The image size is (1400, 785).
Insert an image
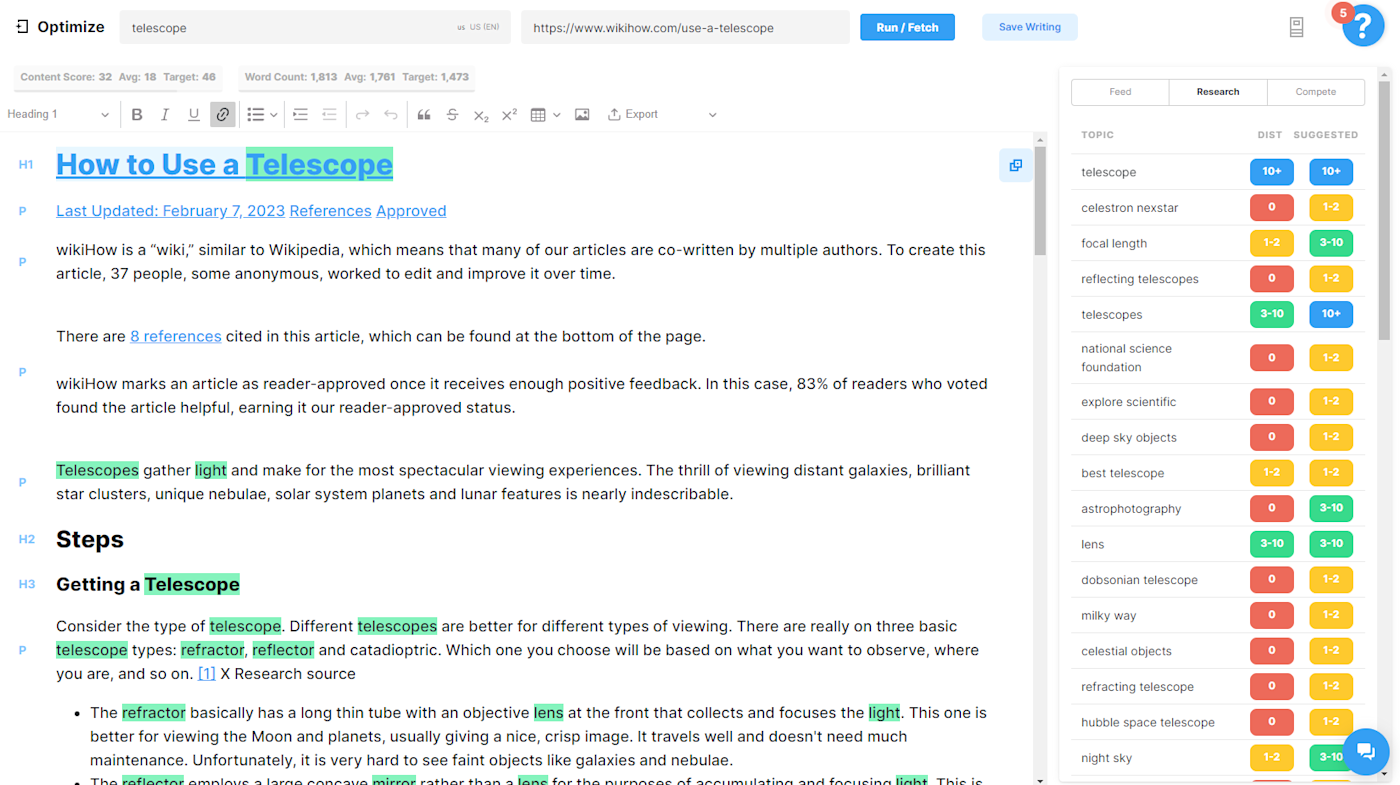[582, 115]
